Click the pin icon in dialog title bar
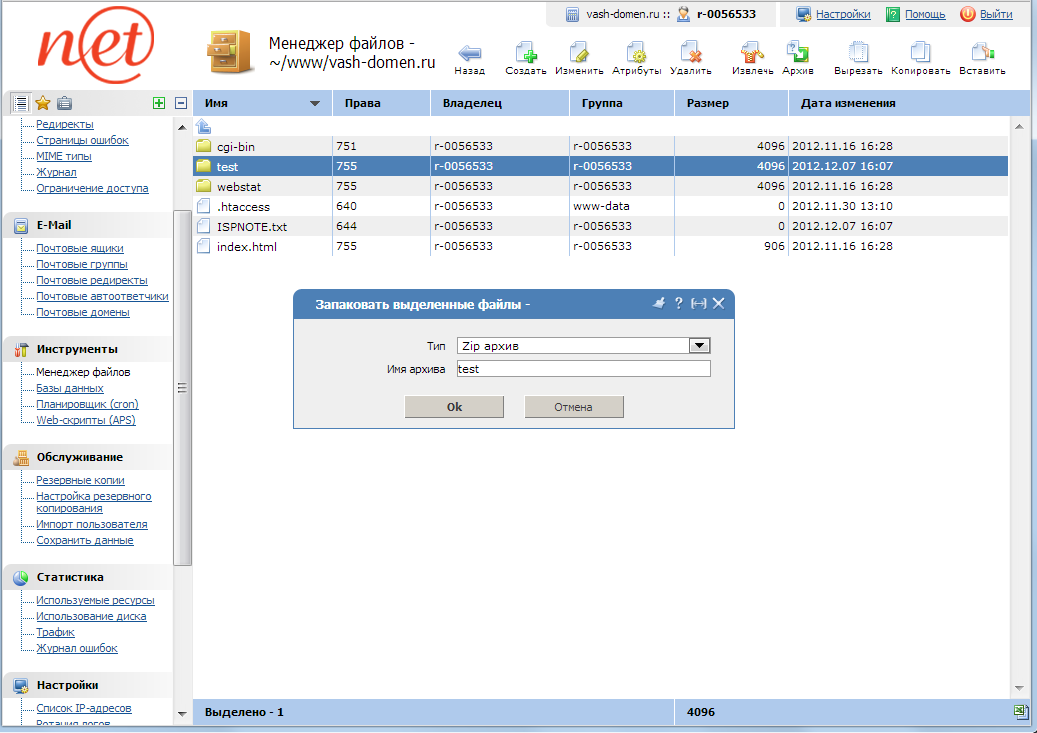The width and height of the screenshot is (1037, 733). click(658, 304)
